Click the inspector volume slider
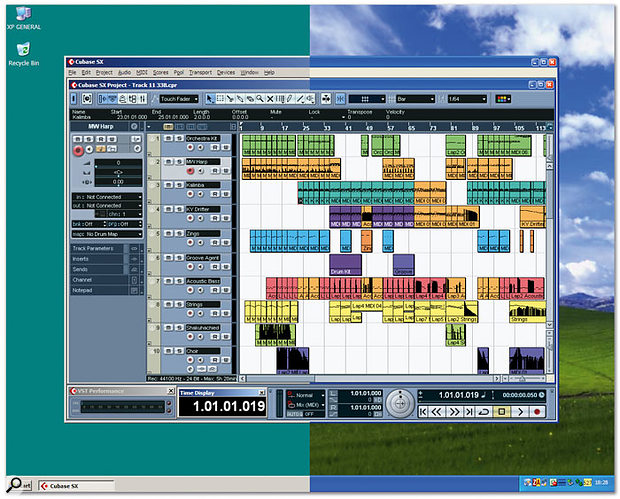620x499 pixels. tap(118, 163)
